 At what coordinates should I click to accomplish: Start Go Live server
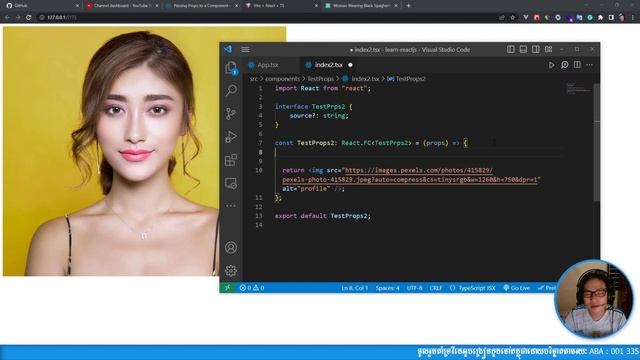click(516, 288)
